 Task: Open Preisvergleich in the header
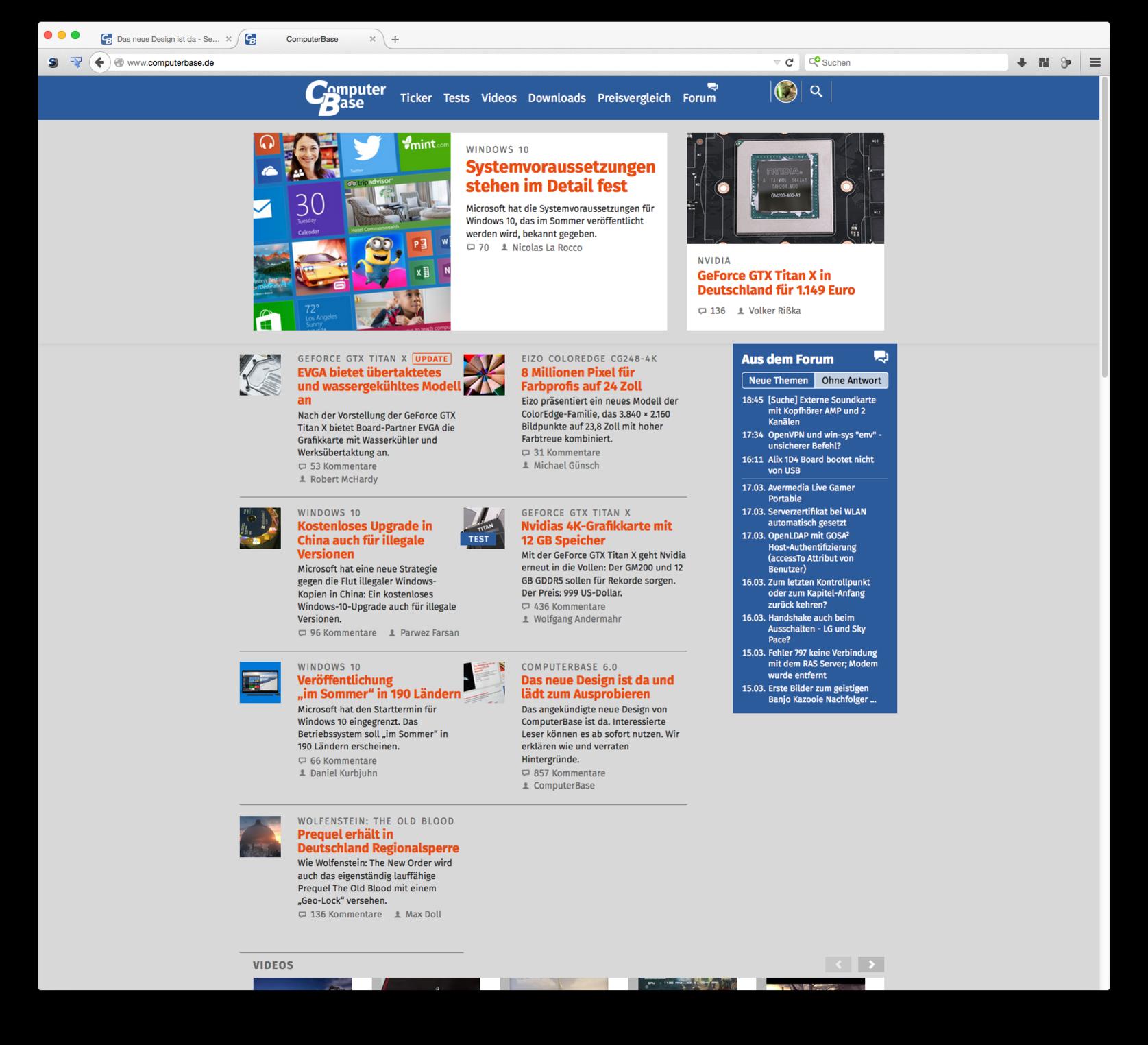click(x=634, y=98)
